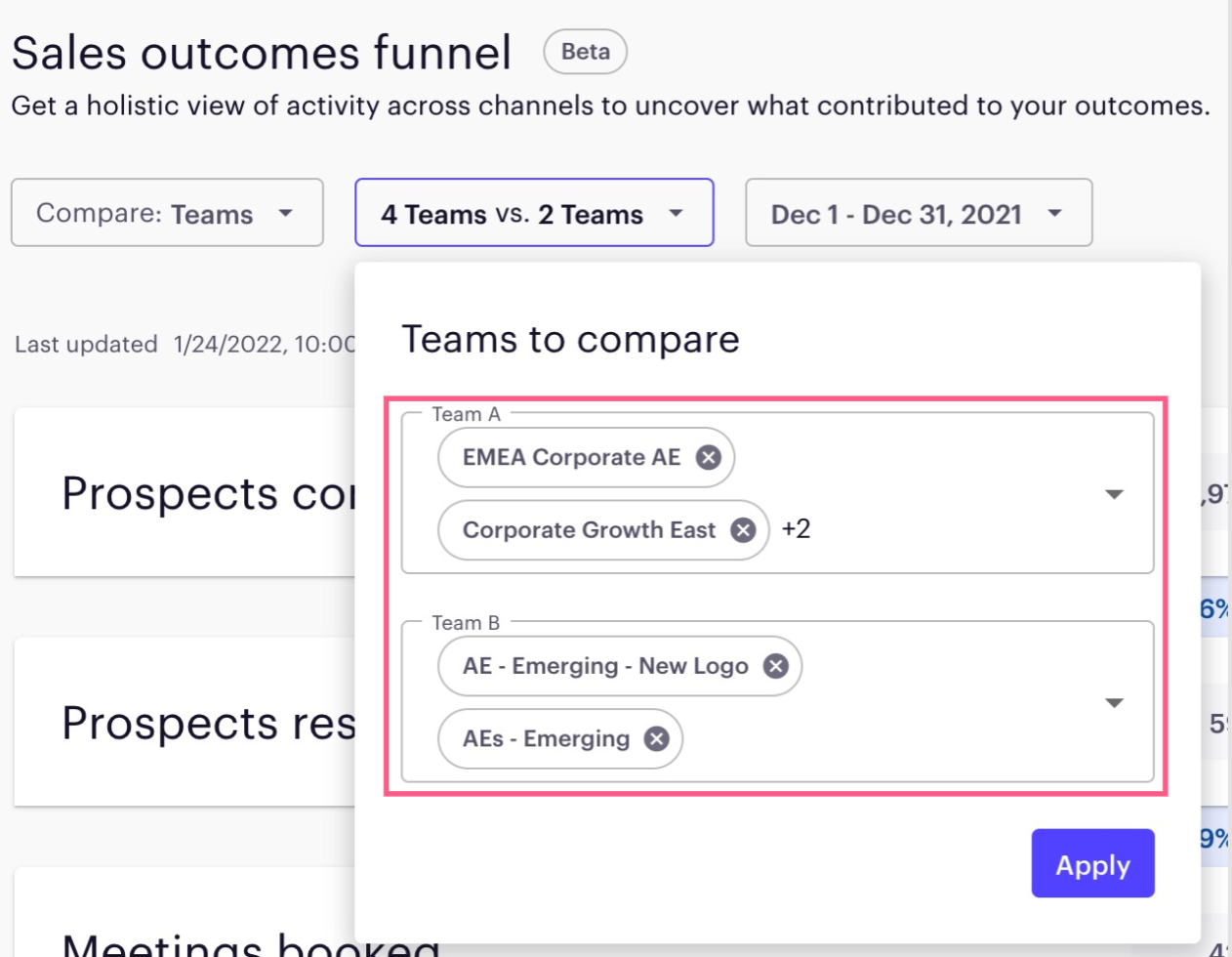Expand the Team A dropdown arrow
Image resolution: width=1232 pixels, height=957 pixels.
[x=1114, y=494]
